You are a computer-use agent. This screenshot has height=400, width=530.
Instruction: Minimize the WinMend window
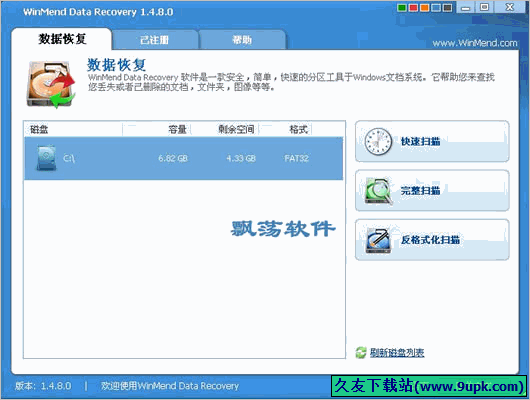(466, 7)
